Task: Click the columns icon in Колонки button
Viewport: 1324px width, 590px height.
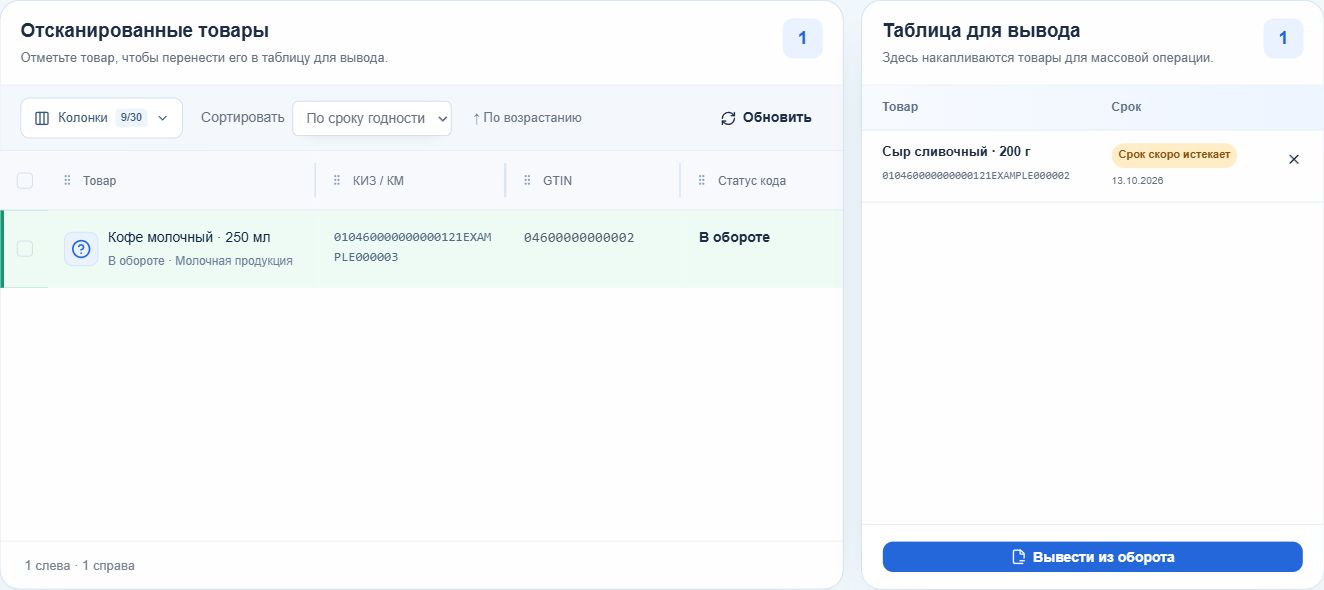Action: pyautogui.click(x=42, y=118)
